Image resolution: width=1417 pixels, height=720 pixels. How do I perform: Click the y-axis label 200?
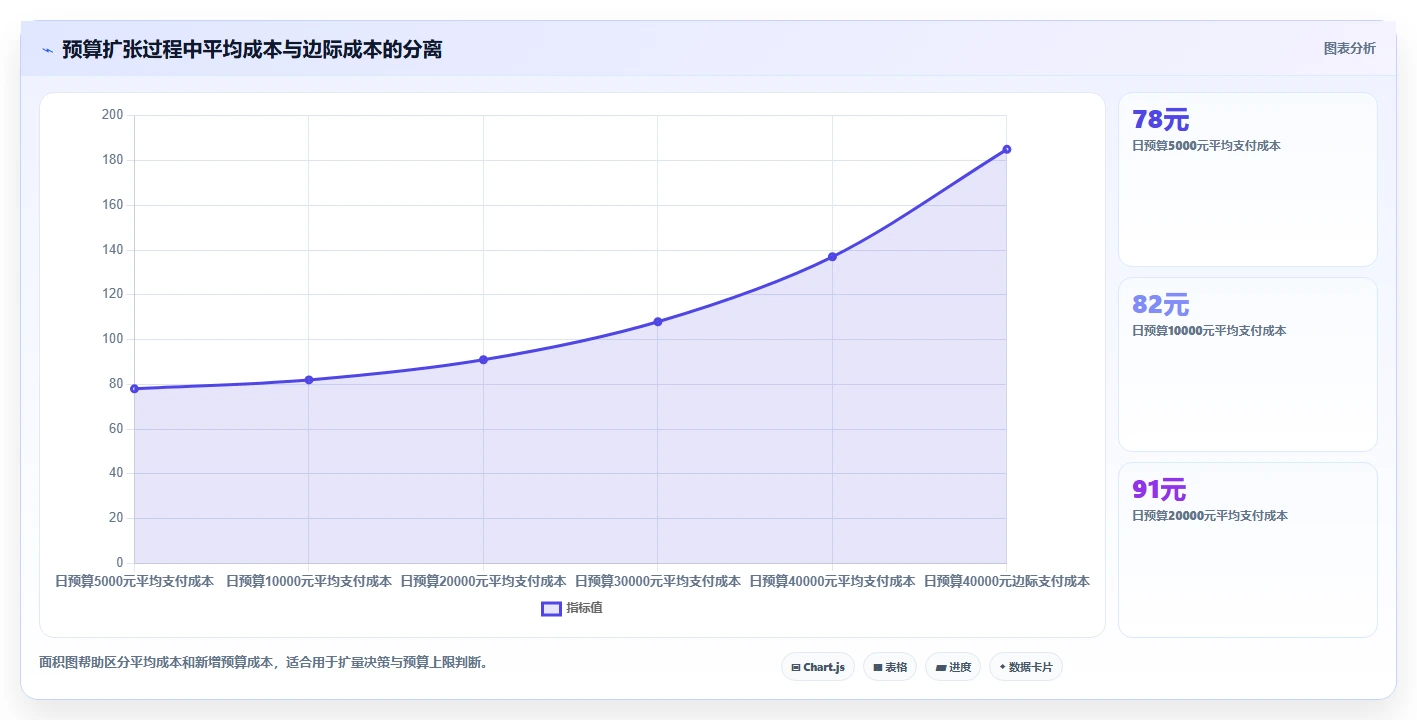click(x=112, y=115)
